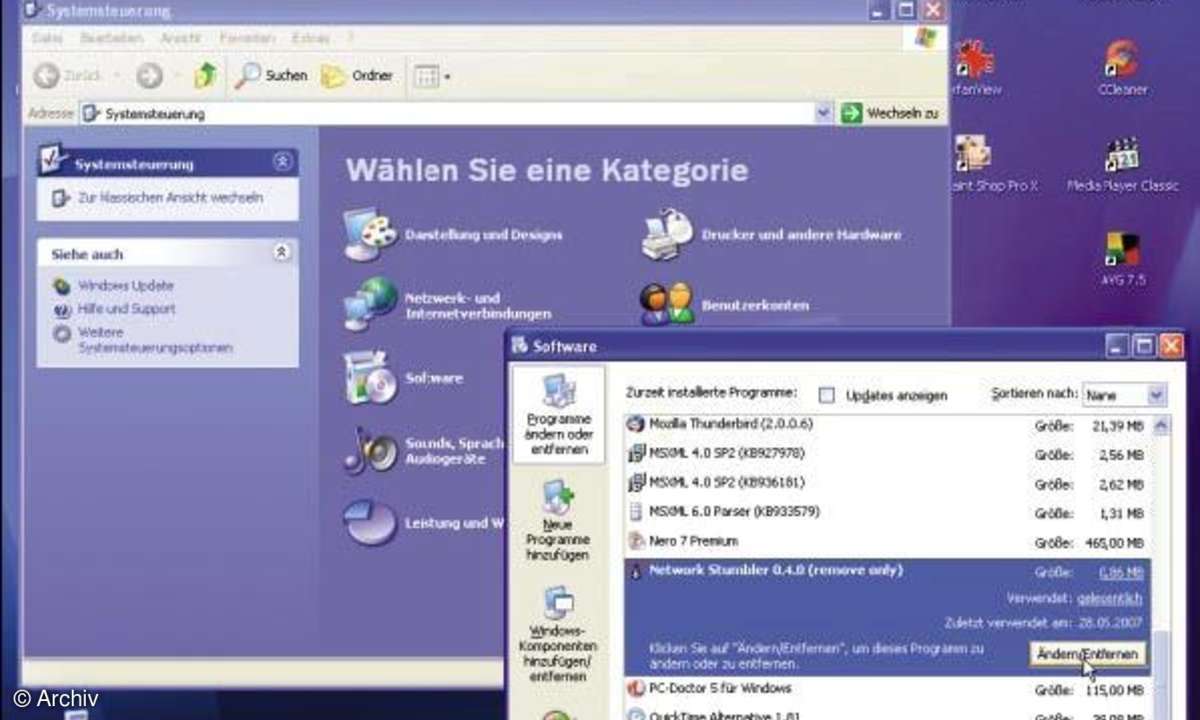This screenshot has width=1200, height=720.
Task: Select Programme ändern oder entfernen sidebar icon
Action: point(558,414)
